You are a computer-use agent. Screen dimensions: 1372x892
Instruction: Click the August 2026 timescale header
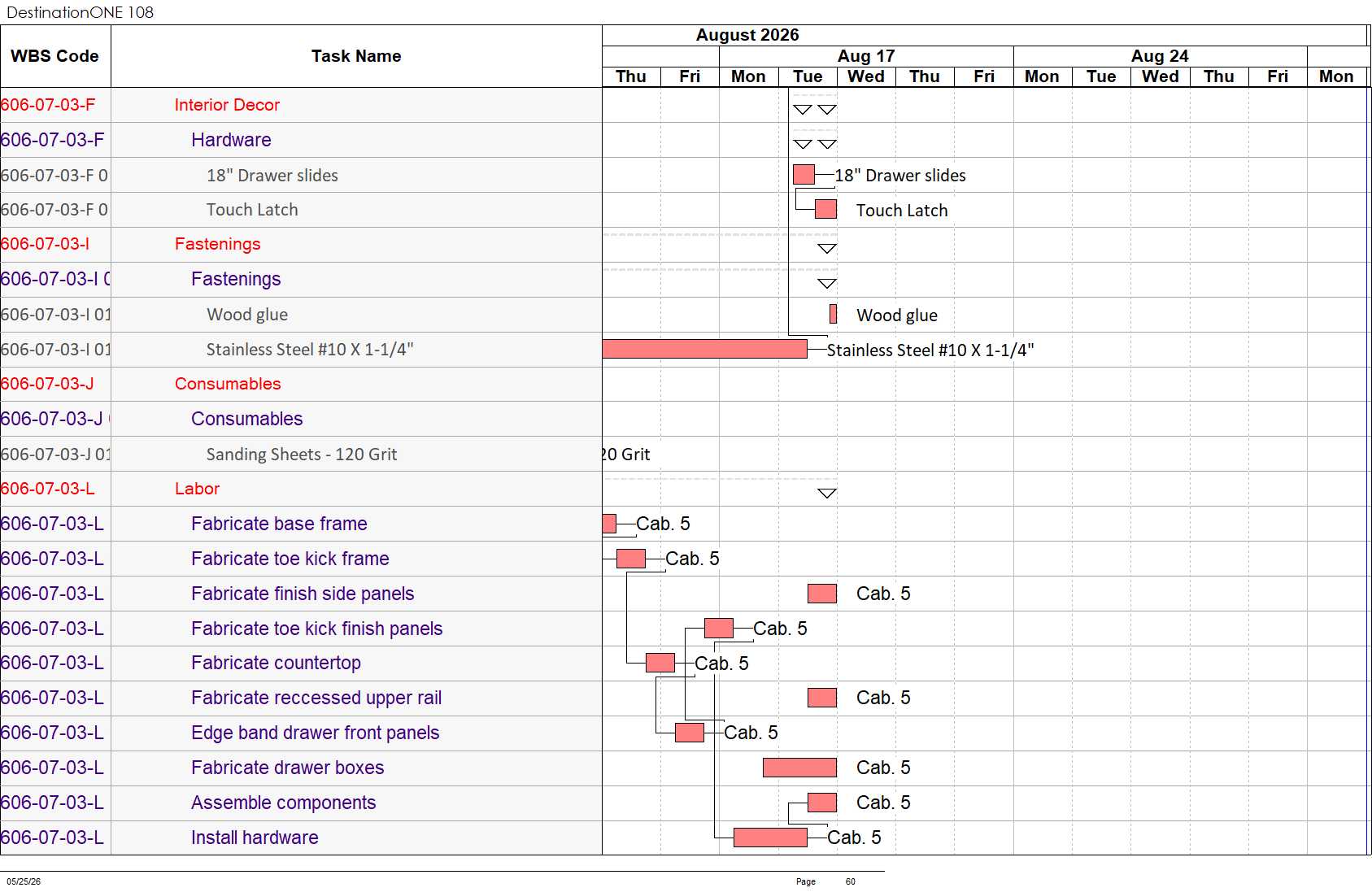747,35
